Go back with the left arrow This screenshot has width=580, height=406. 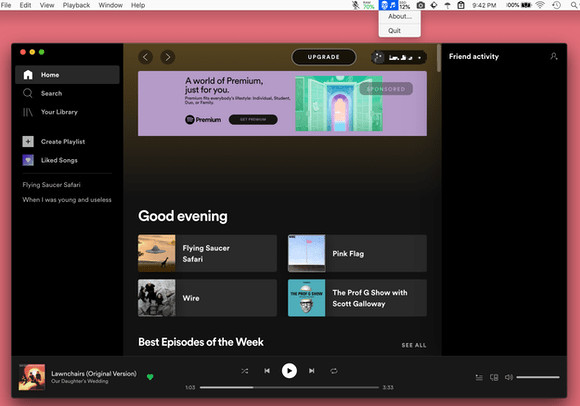tap(145, 57)
